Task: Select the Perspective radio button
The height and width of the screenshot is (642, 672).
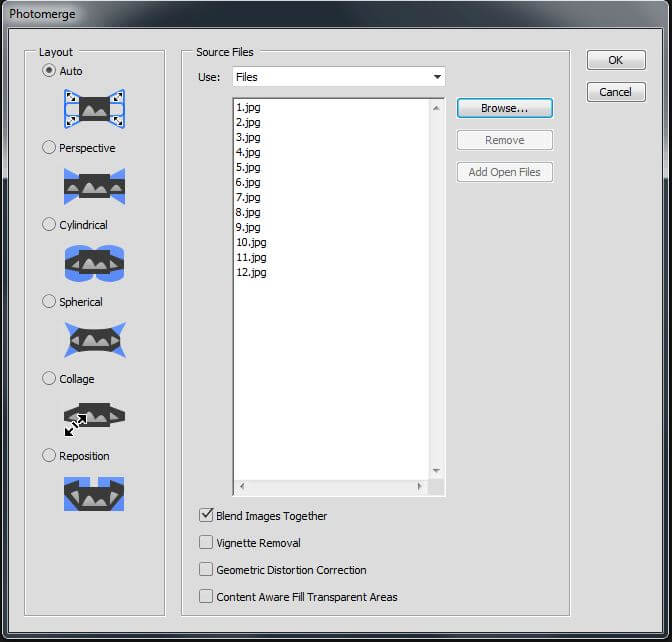Action: 49,148
